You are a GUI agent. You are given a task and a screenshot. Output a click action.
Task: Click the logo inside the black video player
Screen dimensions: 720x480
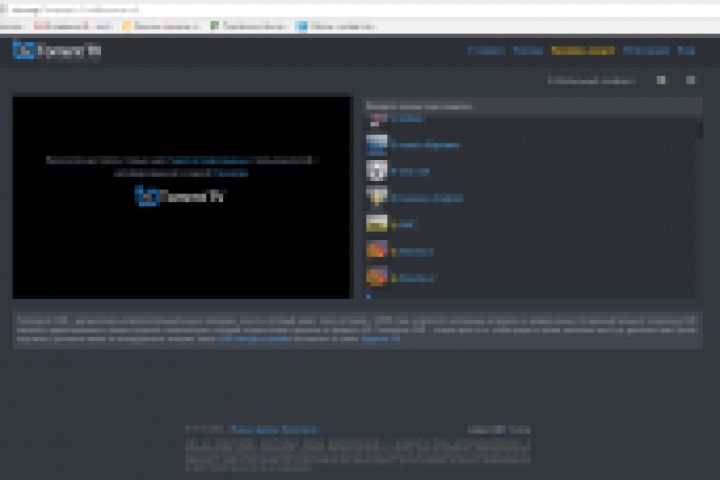tap(180, 196)
